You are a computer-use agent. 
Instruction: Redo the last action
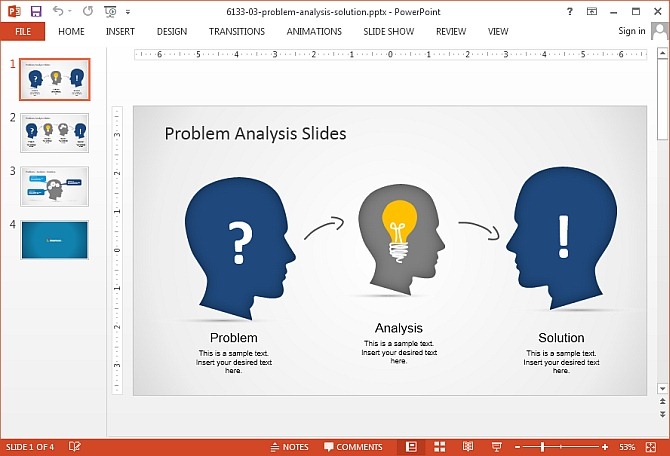(88, 11)
